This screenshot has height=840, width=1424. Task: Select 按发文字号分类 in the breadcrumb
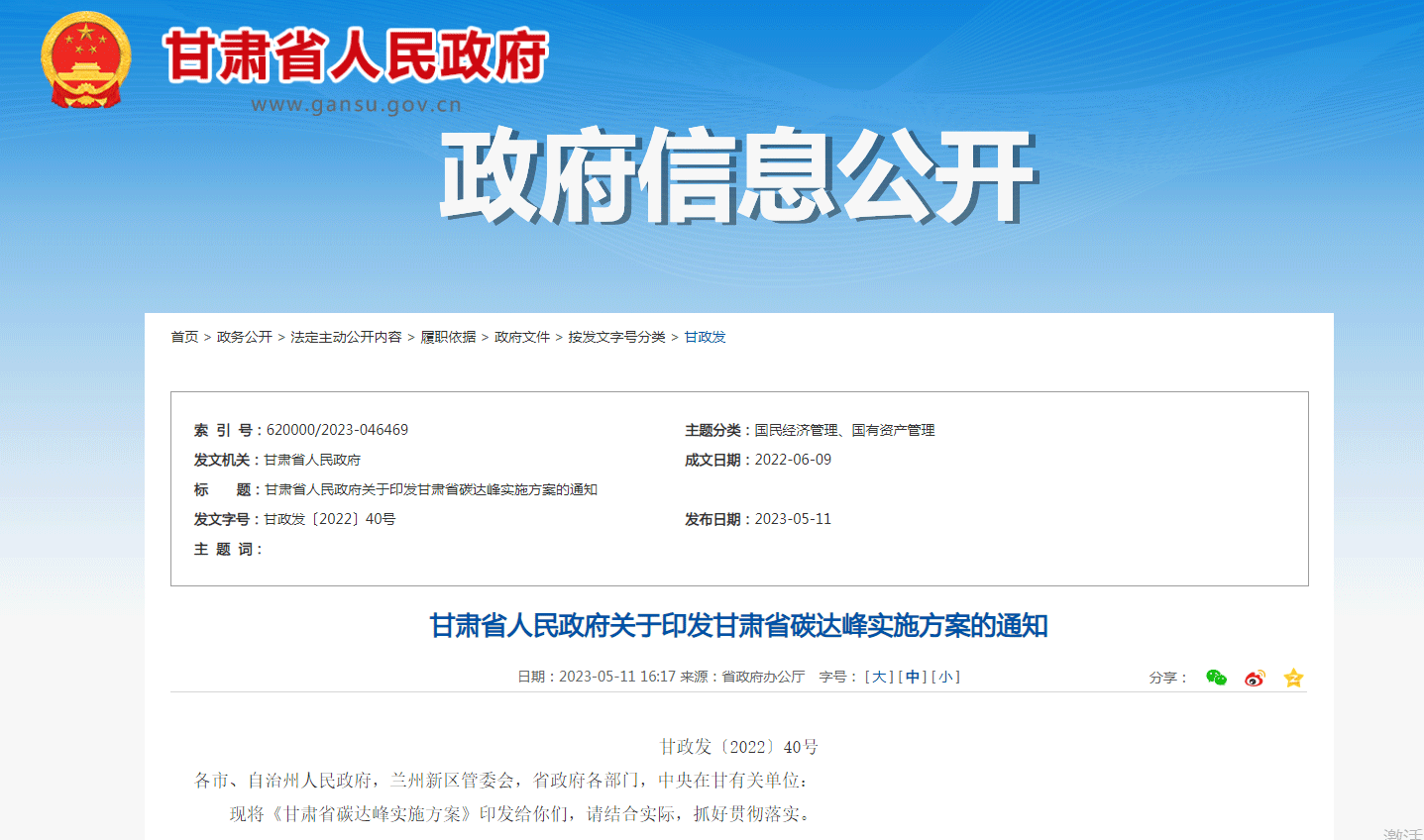tap(616, 337)
